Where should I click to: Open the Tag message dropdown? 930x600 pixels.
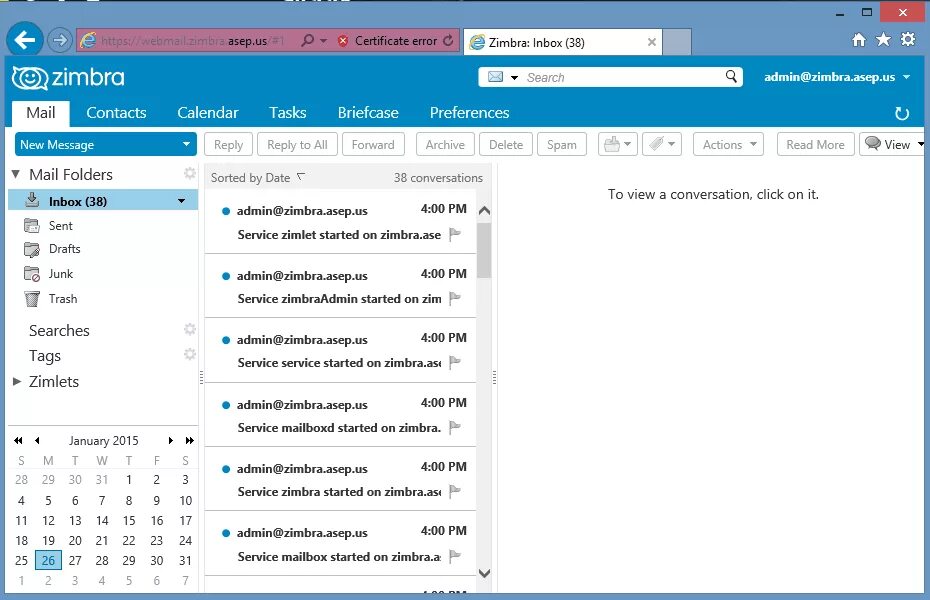click(x=662, y=145)
